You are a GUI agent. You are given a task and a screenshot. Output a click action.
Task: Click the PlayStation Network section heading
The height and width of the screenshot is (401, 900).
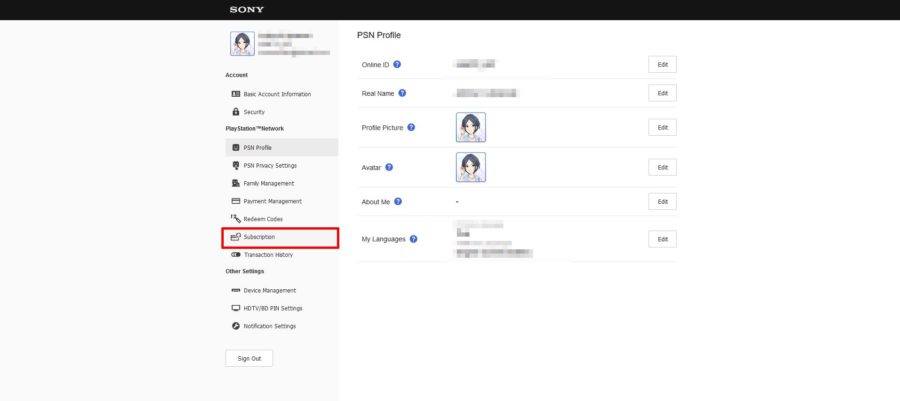(254, 129)
